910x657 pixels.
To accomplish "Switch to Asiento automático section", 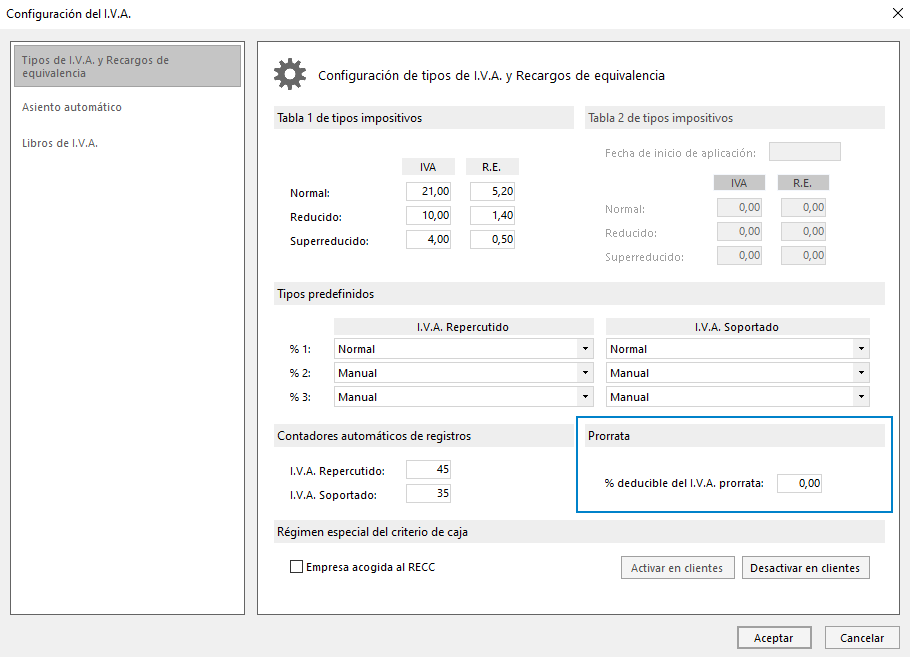I will (x=72, y=107).
